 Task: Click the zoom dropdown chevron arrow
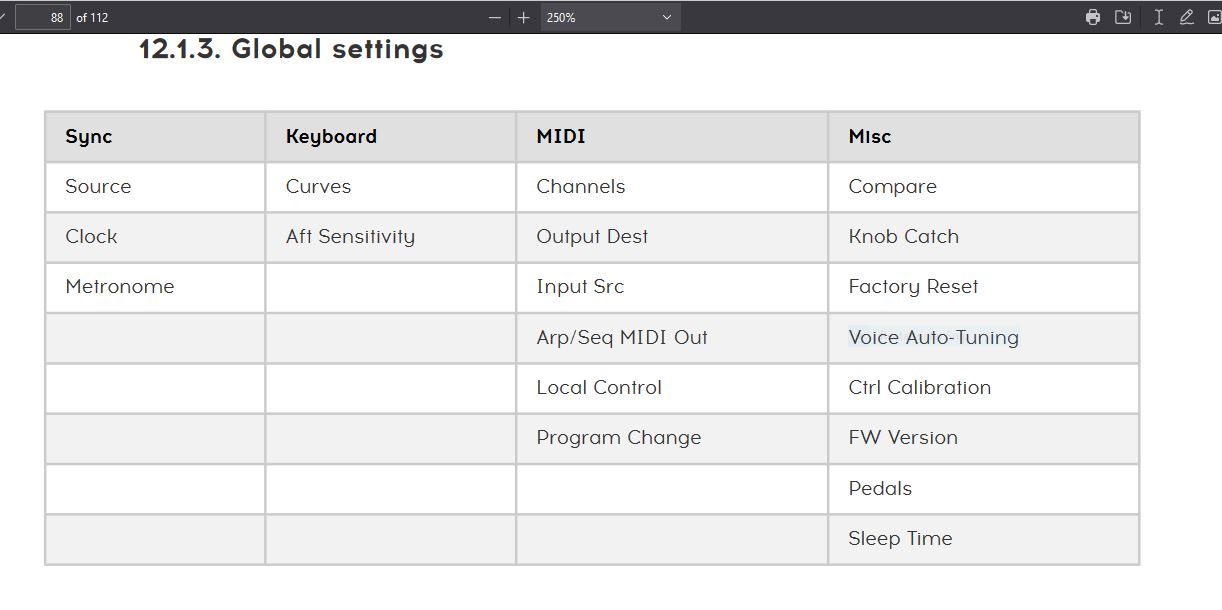click(x=667, y=17)
